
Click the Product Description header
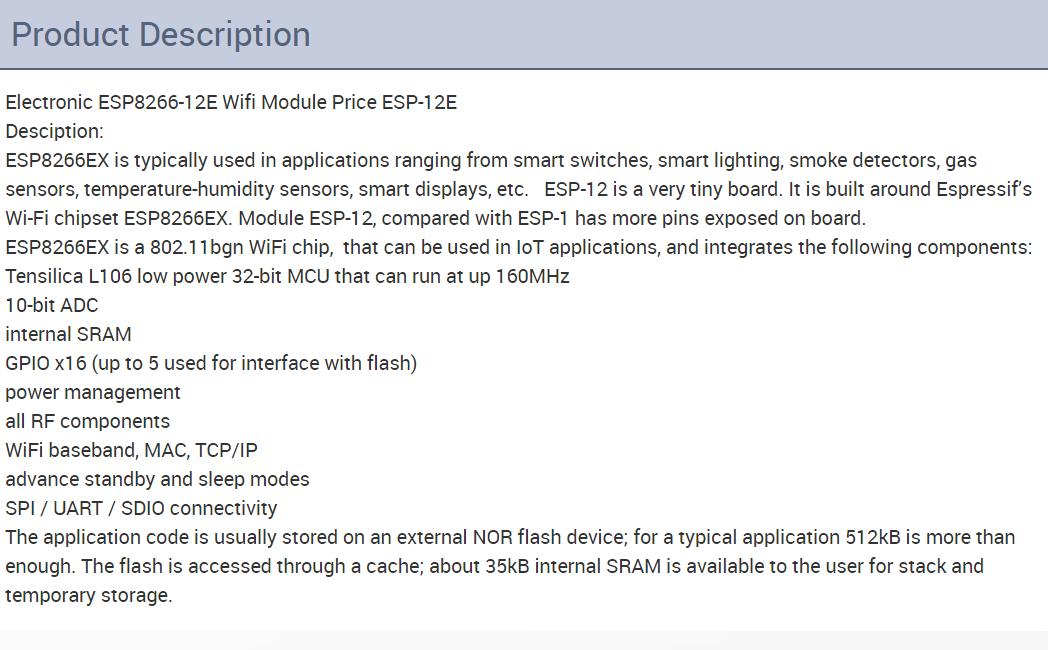[161, 34]
